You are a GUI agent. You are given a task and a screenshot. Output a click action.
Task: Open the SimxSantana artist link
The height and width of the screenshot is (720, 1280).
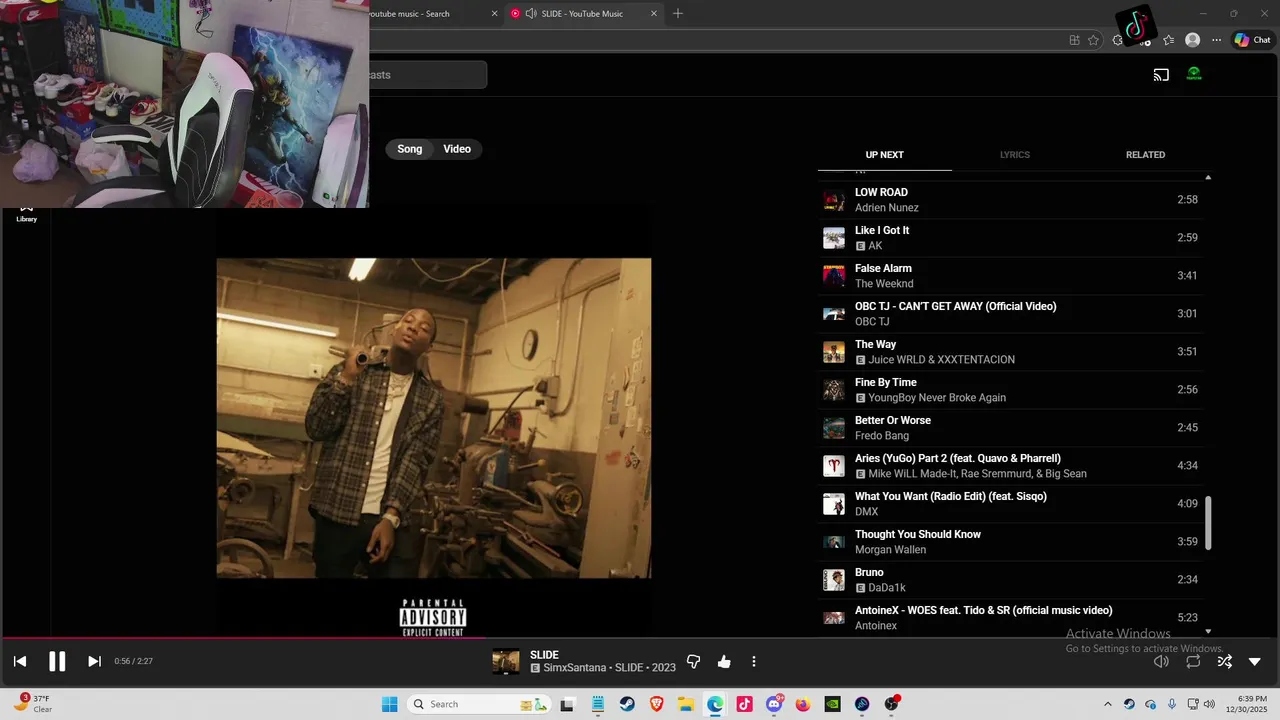[576, 668]
